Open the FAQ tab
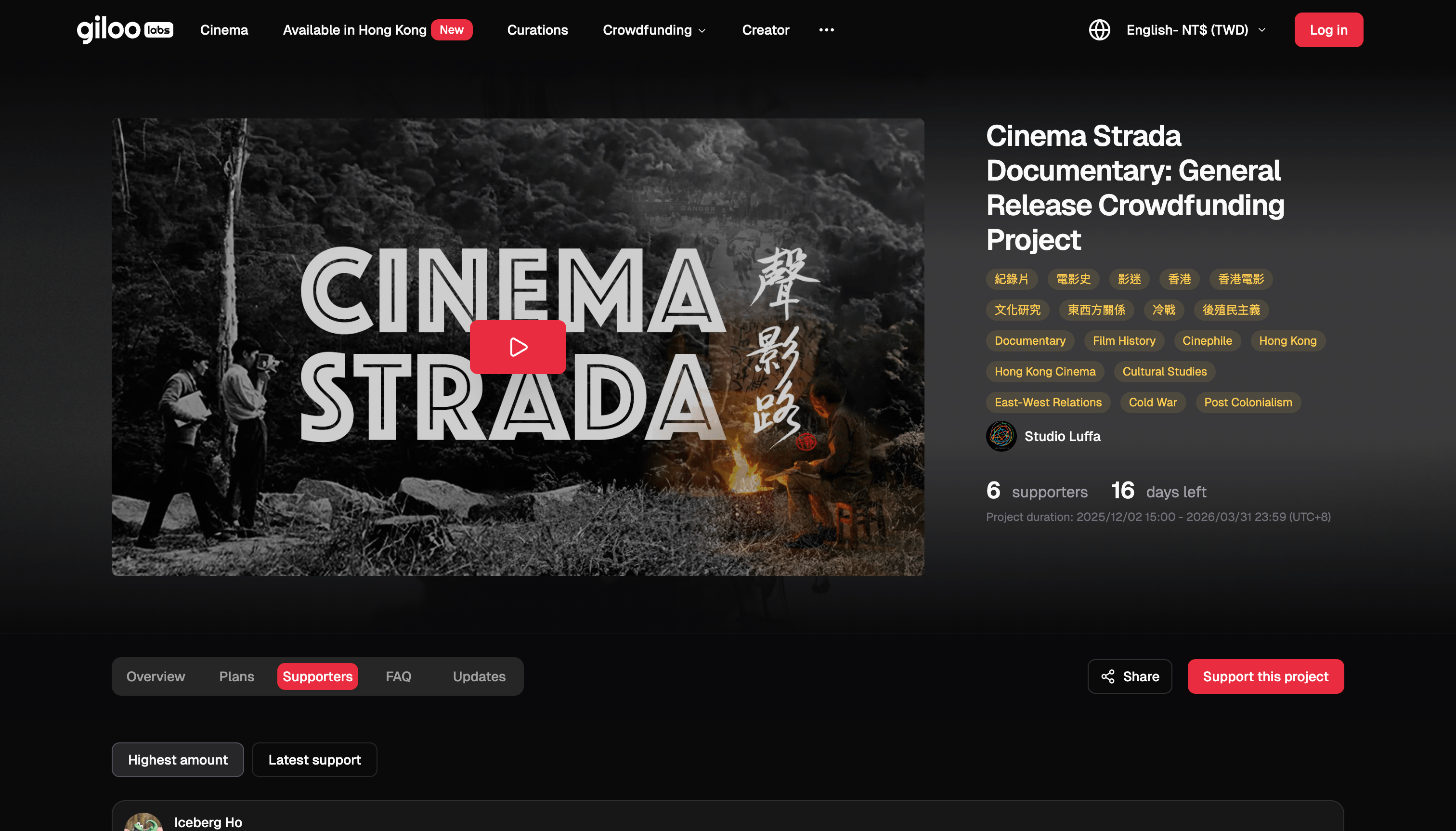Screen dimensions: 1456x831 click(x=398, y=676)
